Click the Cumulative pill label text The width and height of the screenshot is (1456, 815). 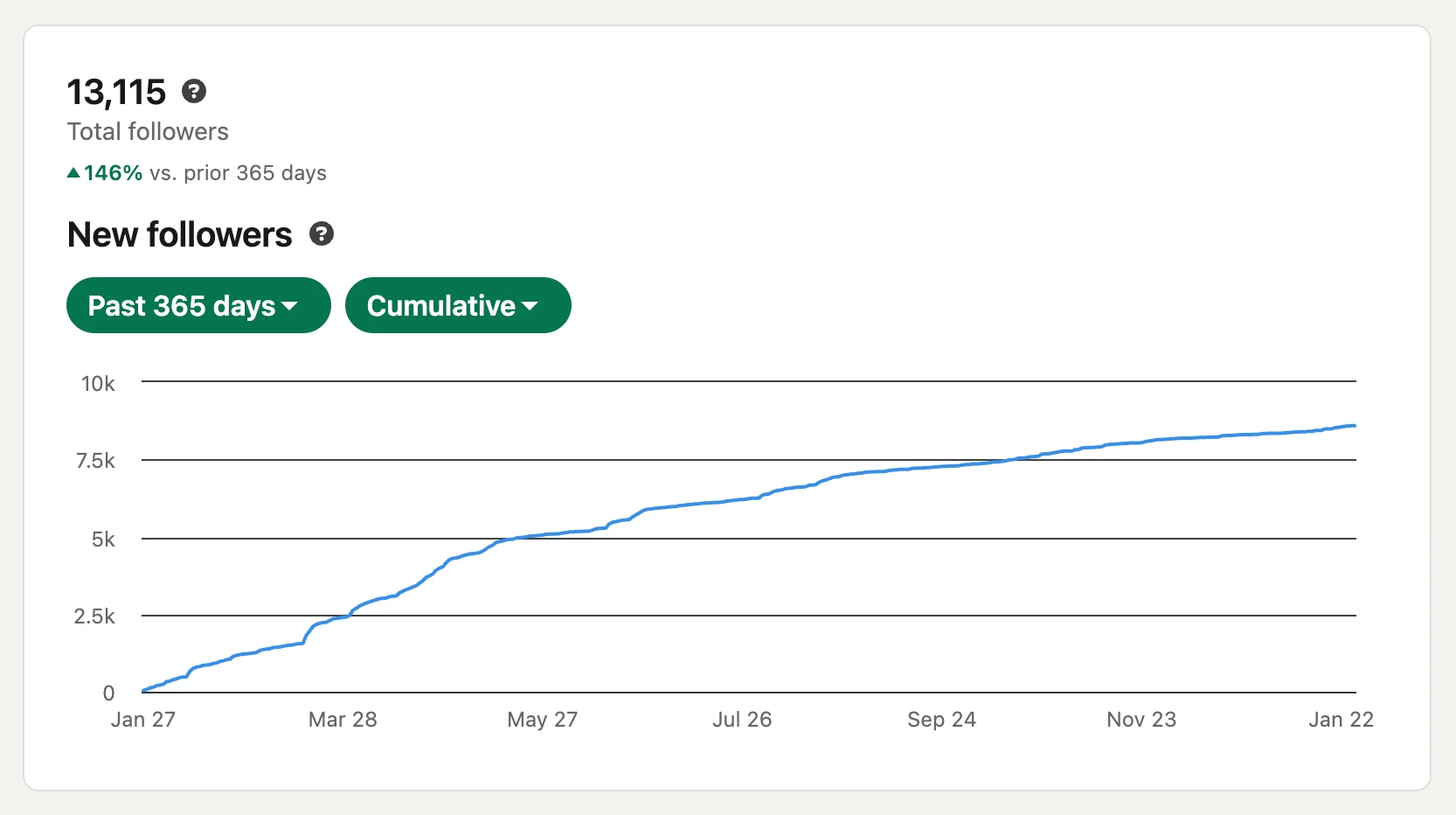(x=440, y=306)
